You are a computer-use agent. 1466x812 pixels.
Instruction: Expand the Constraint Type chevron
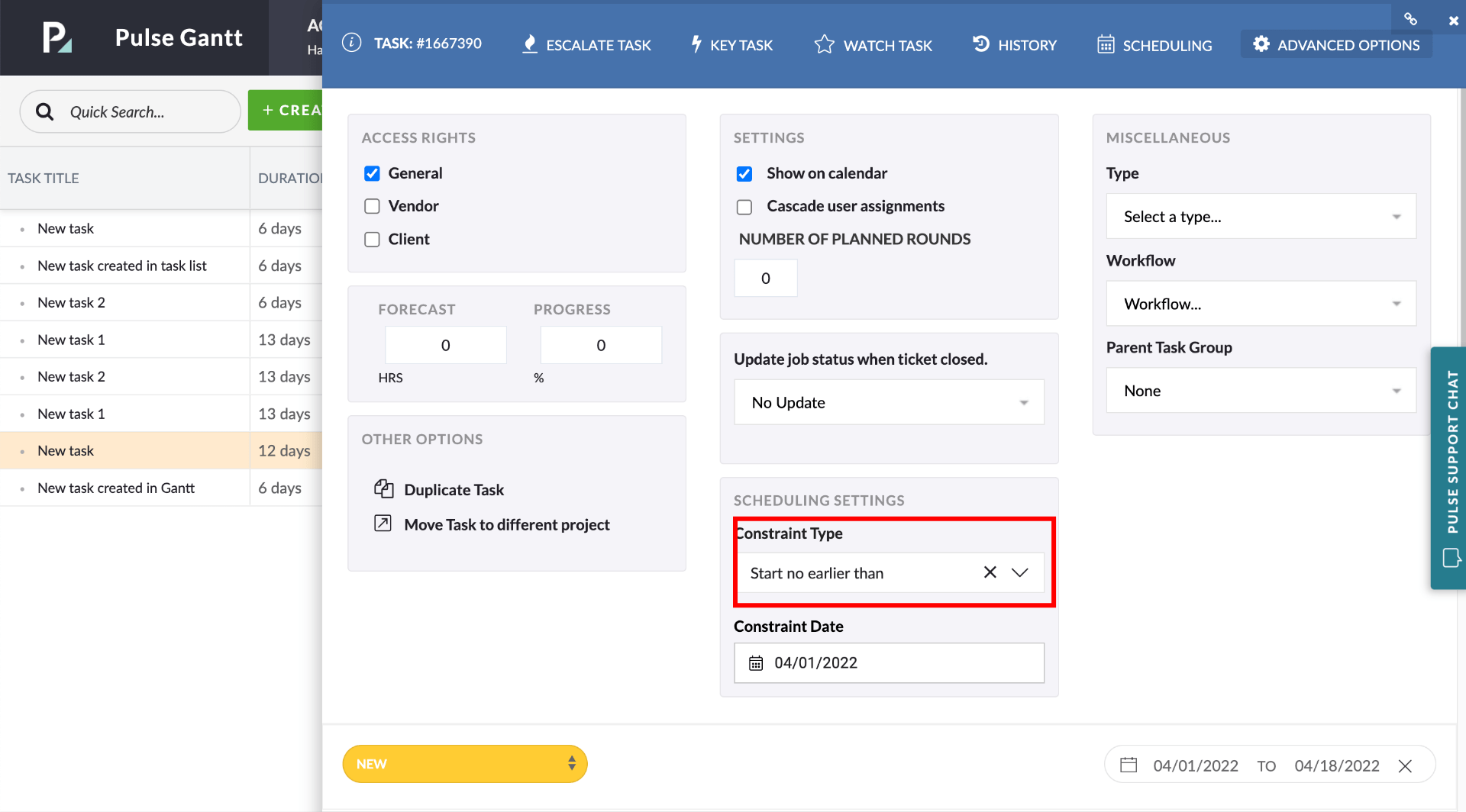click(x=1020, y=572)
